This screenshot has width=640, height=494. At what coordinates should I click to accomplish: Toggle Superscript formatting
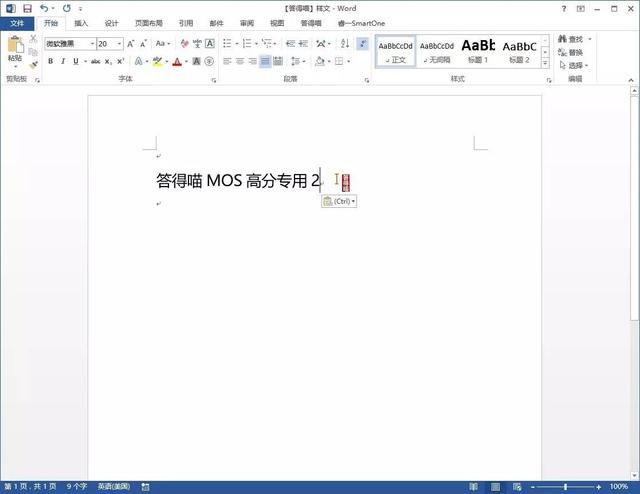click(120, 61)
